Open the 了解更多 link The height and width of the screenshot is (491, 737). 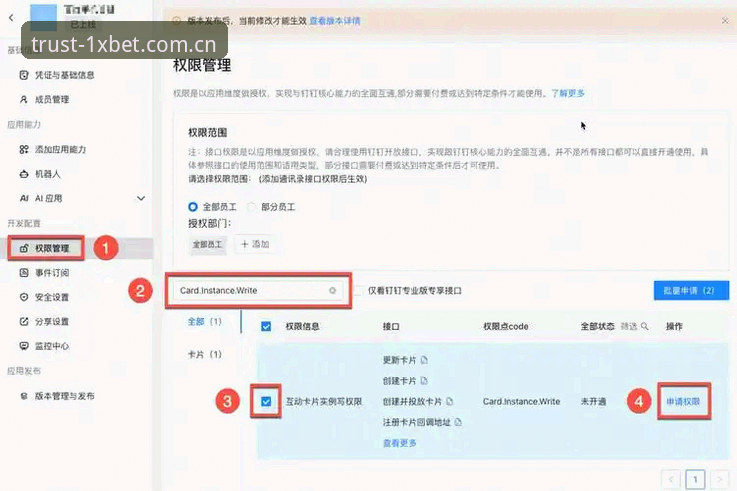point(568,93)
